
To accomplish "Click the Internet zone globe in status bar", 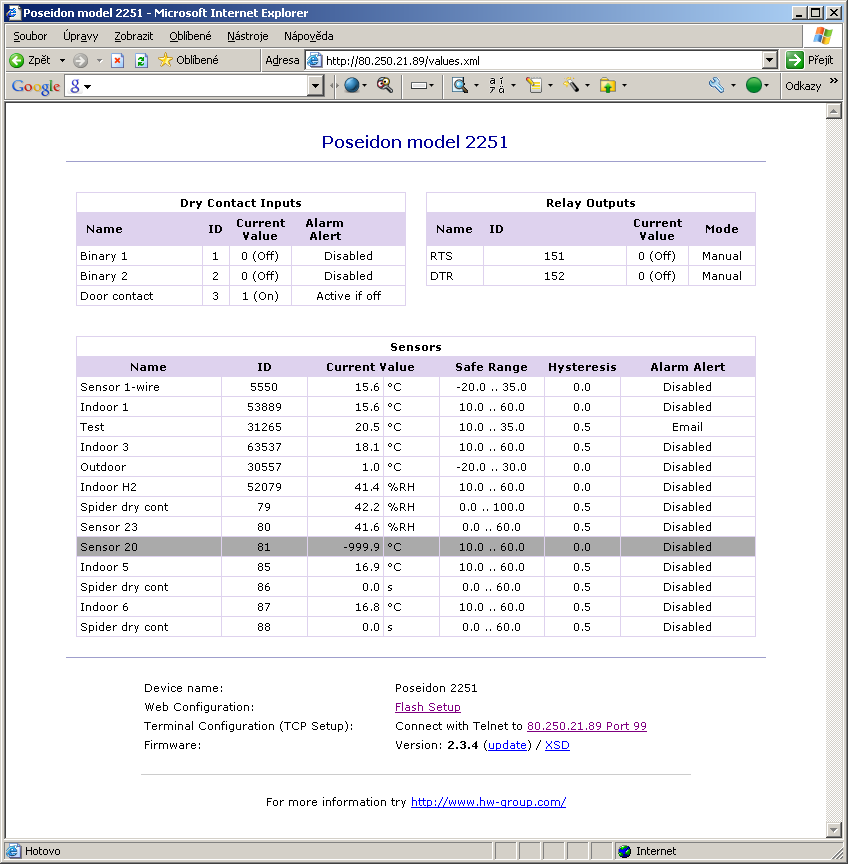I will click(625, 851).
